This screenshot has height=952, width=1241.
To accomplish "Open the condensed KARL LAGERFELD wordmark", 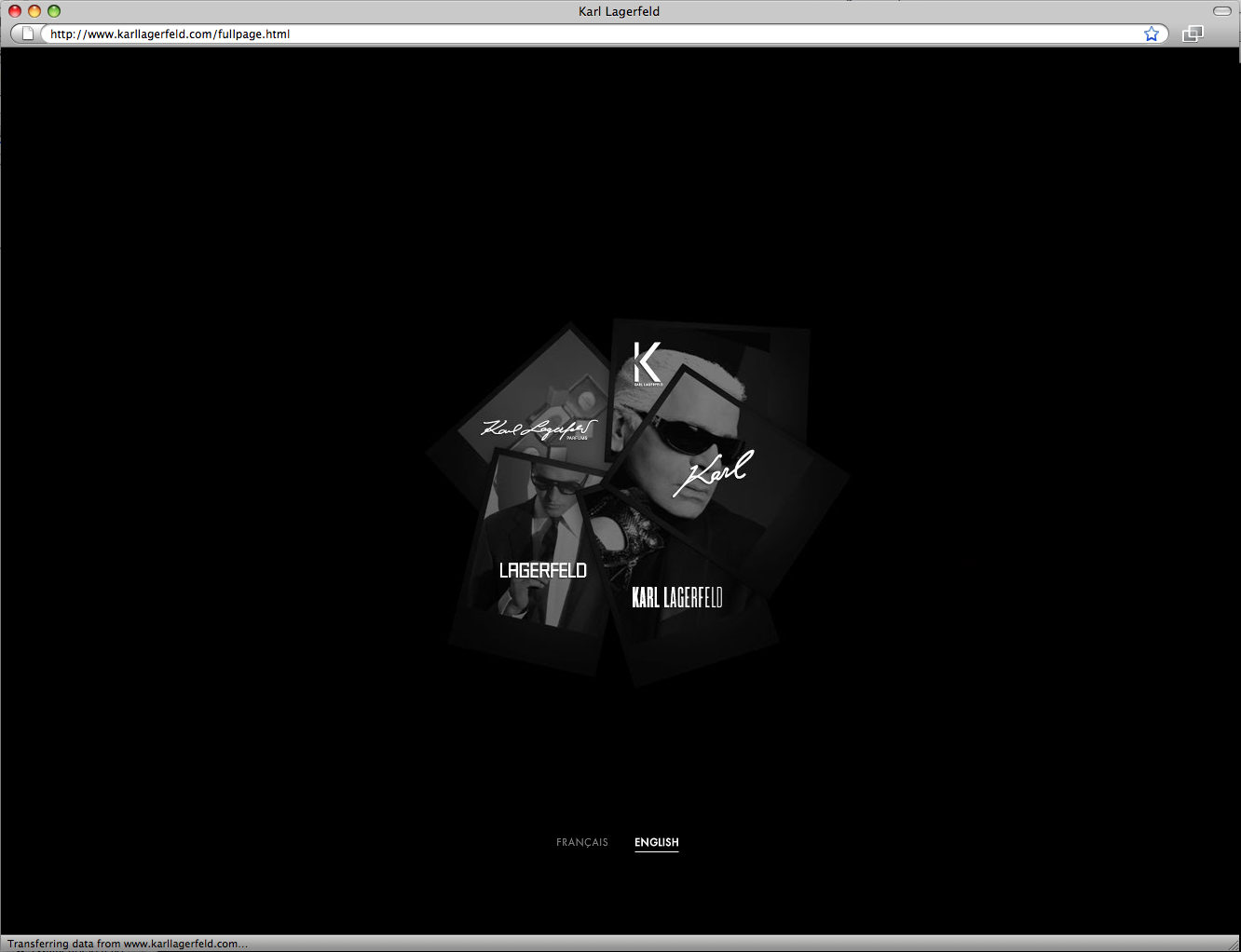I will pyautogui.click(x=677, y=597).
